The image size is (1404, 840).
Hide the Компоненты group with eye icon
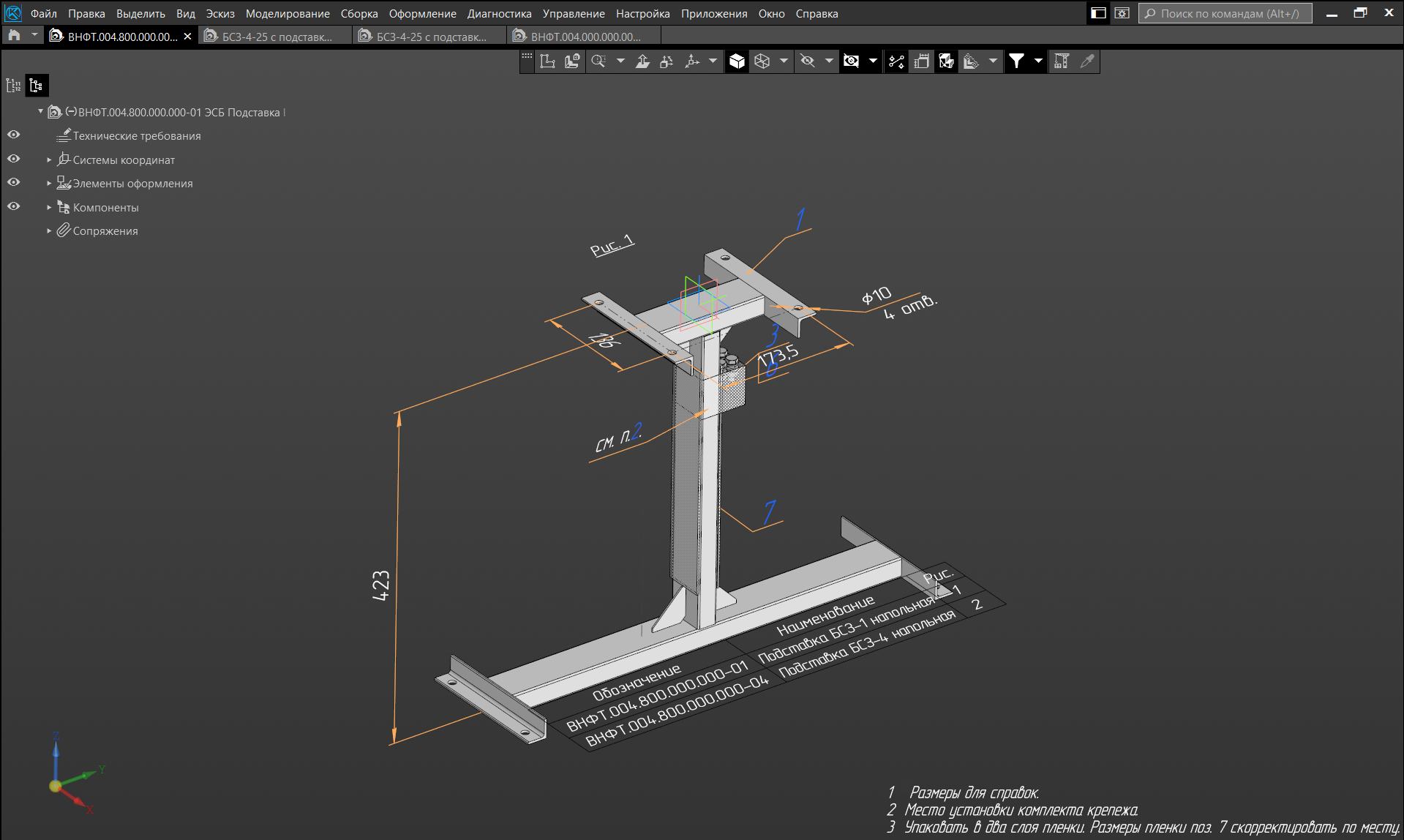click(14, 206)
